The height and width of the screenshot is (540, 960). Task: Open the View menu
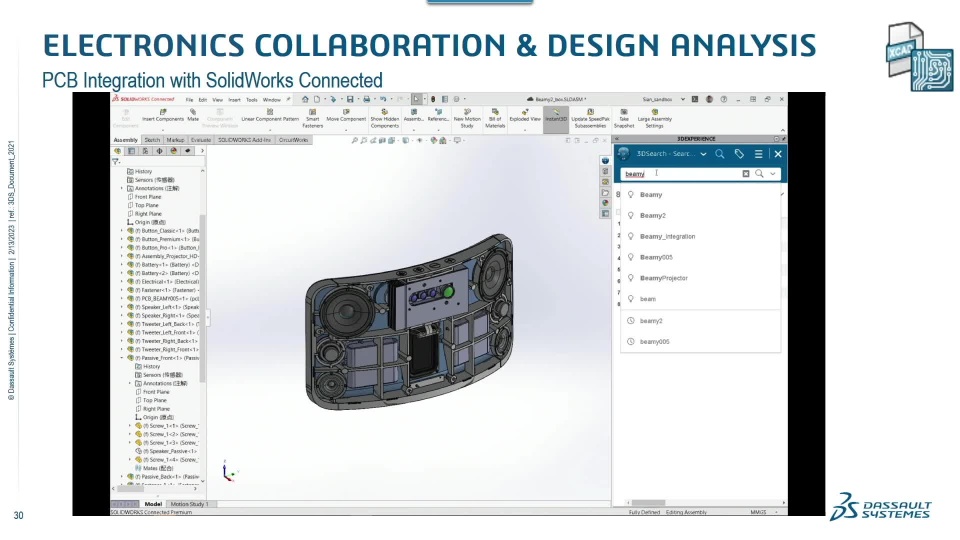pyautogui.click(x=217, y=100)
